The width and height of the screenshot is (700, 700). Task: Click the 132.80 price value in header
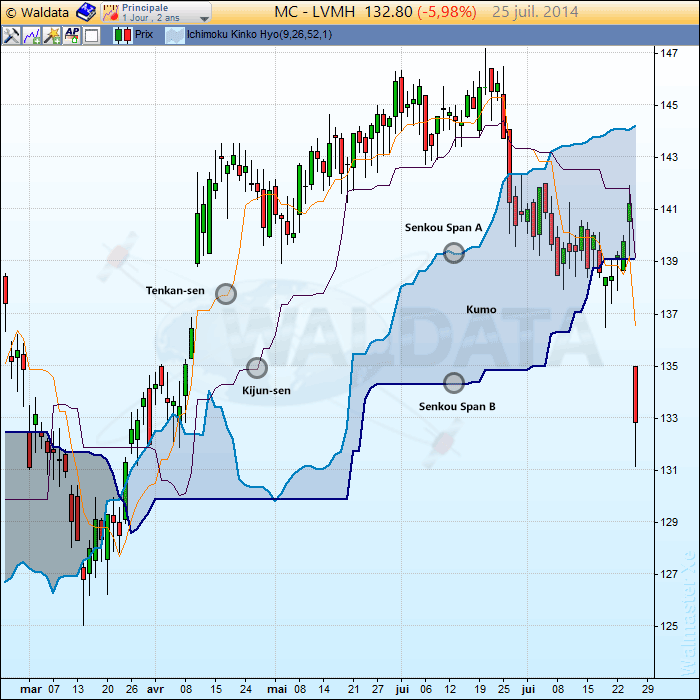click(x=388, y=12)
